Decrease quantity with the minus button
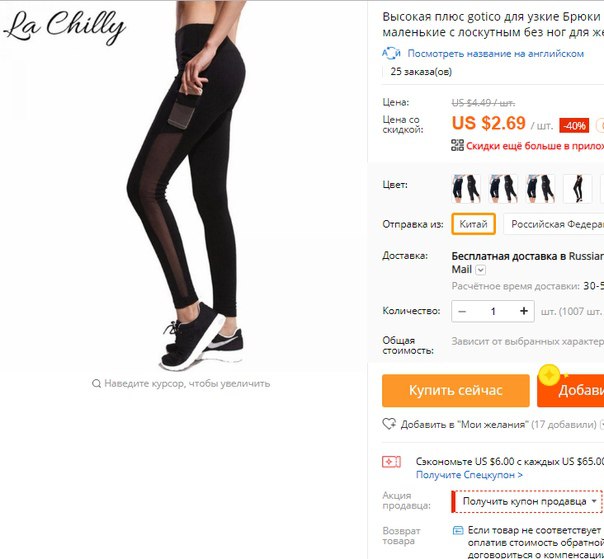 pyautogui.click(x=463, y=311)
